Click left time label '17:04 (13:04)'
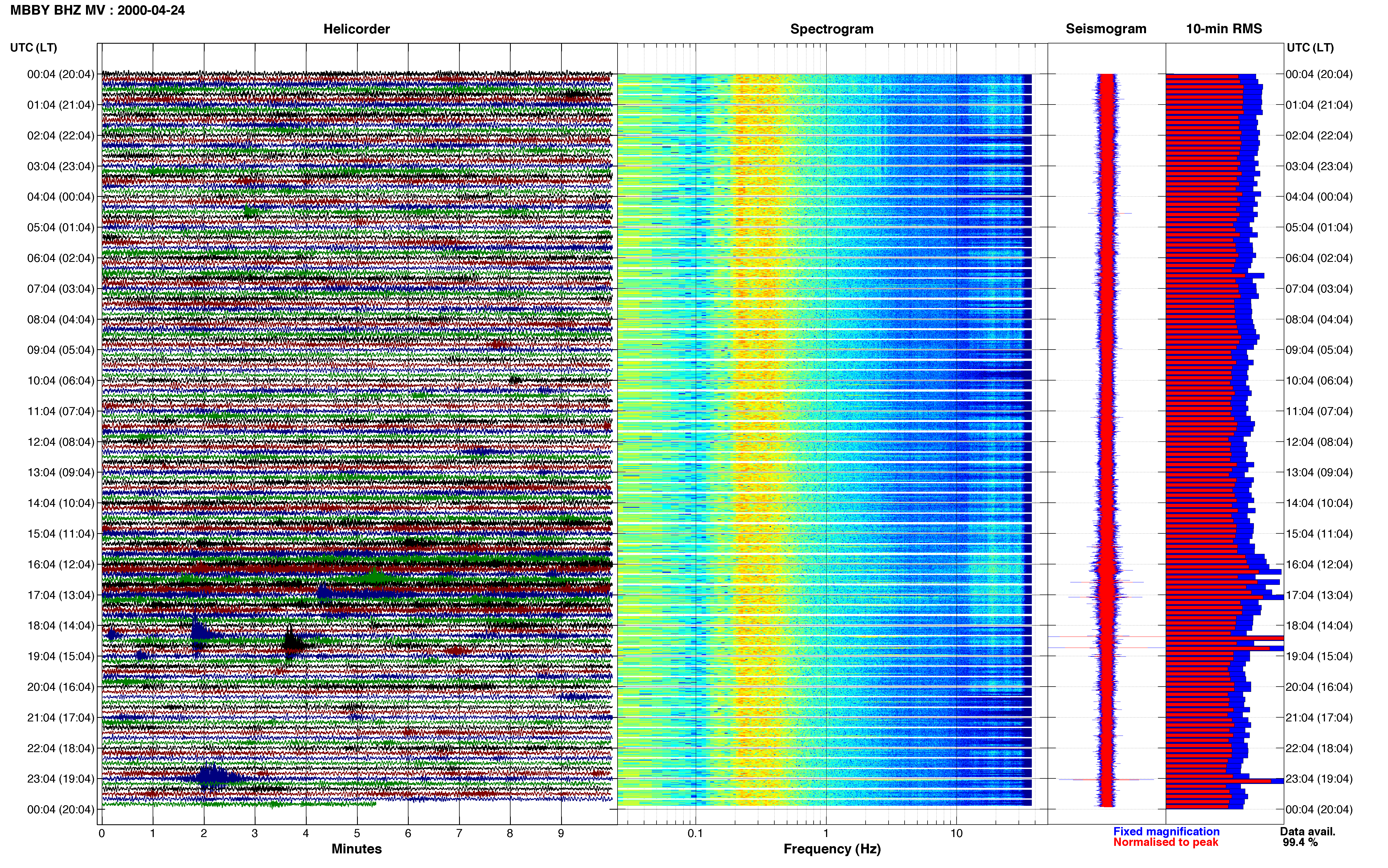The width and height of the screenshot is (1388, 868). pyautogui.click(x=61, y=595)
